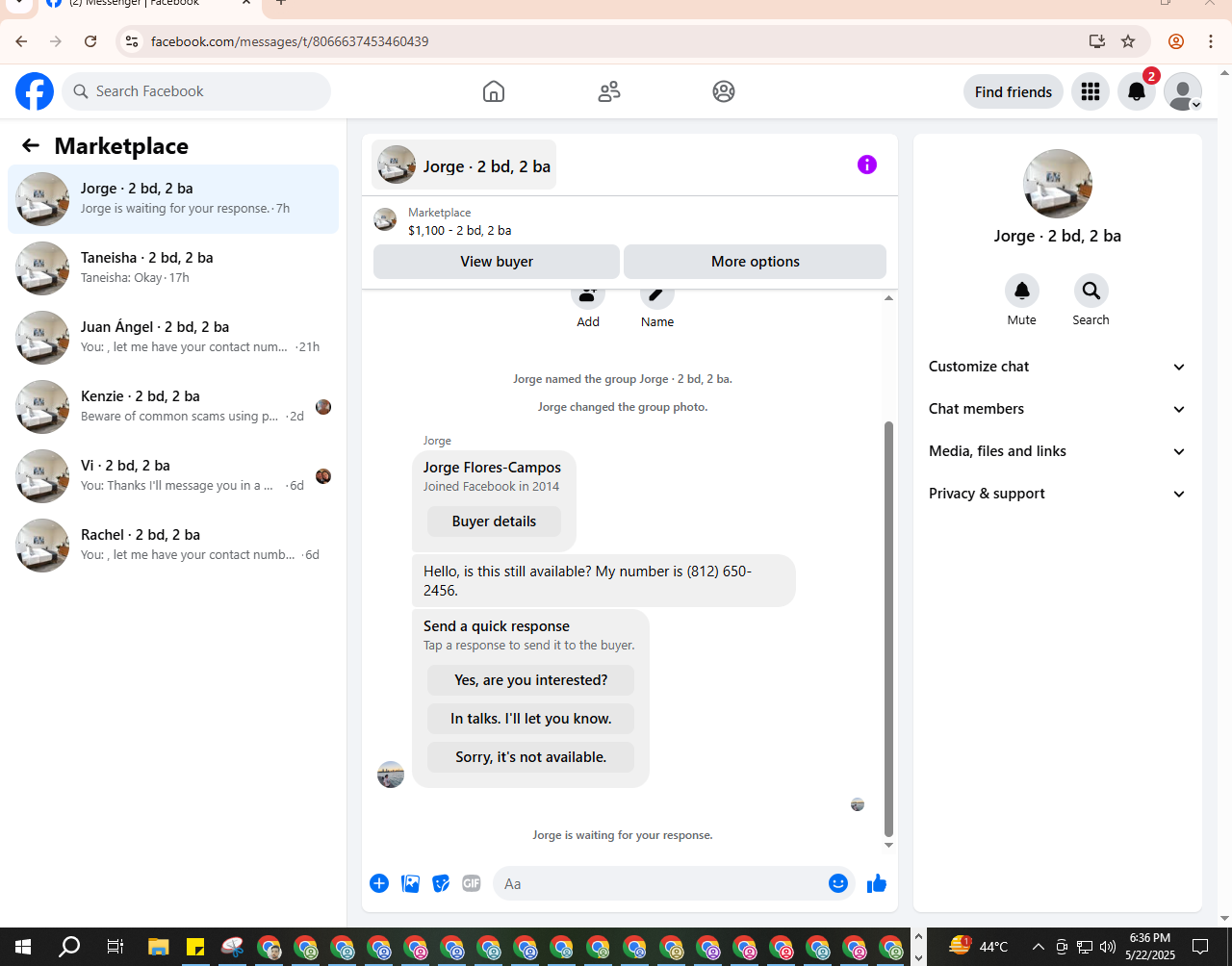
Task: Click the More options button
Action: pyautogui.click(x=756, y=262)
